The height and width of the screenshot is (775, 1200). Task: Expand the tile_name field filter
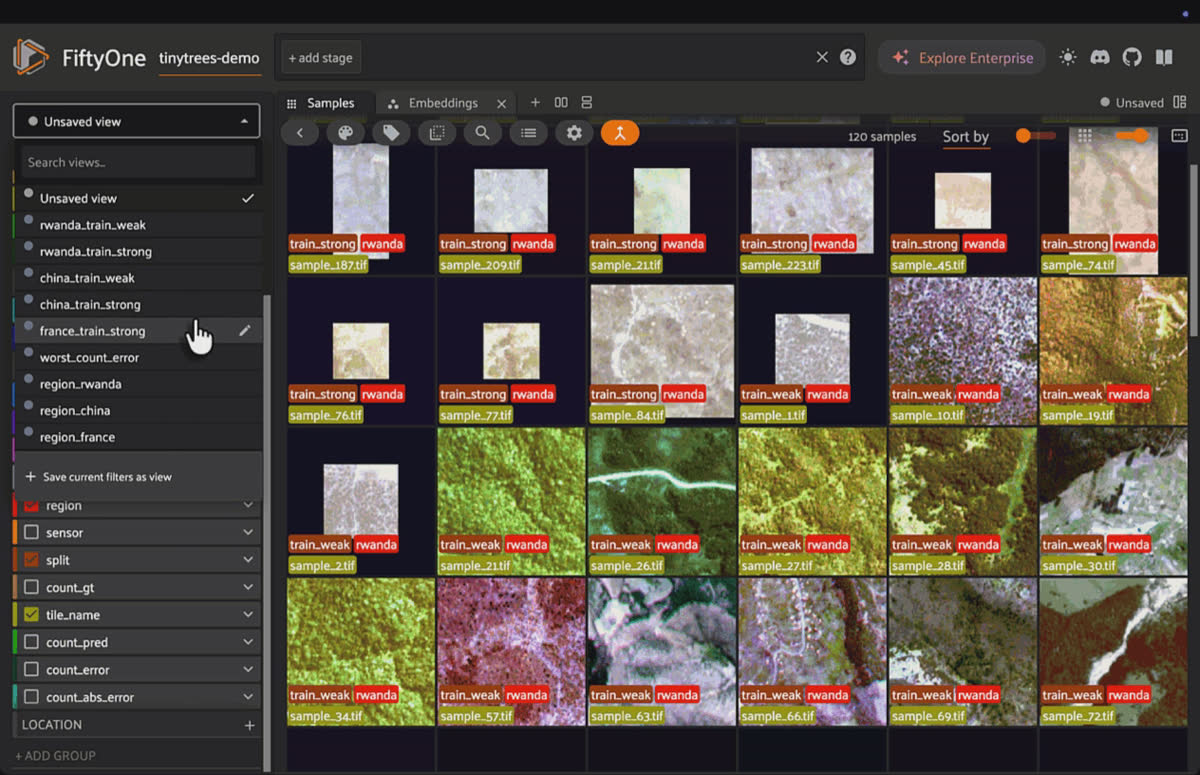[248, 615]
